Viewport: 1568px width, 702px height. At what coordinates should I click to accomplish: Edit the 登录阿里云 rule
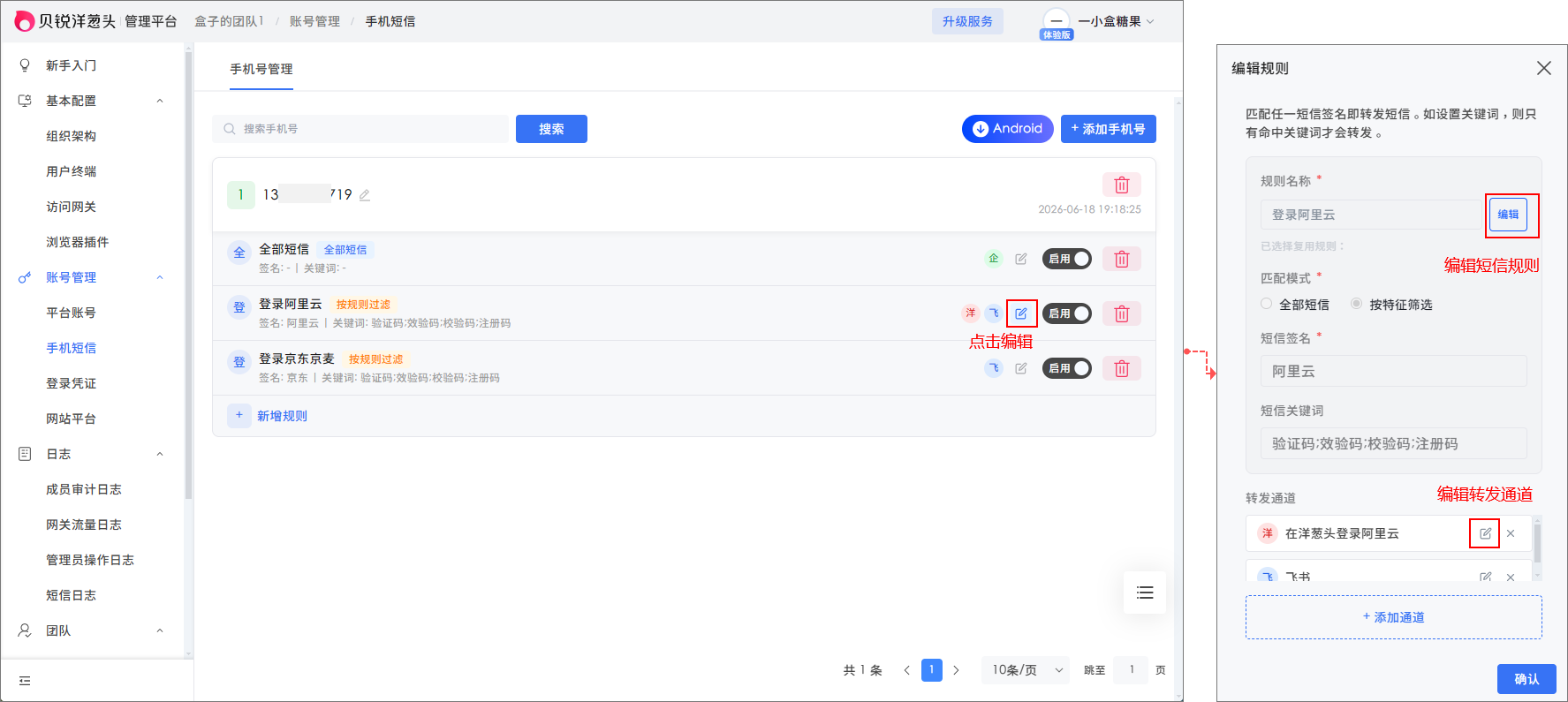[1021, 313]
